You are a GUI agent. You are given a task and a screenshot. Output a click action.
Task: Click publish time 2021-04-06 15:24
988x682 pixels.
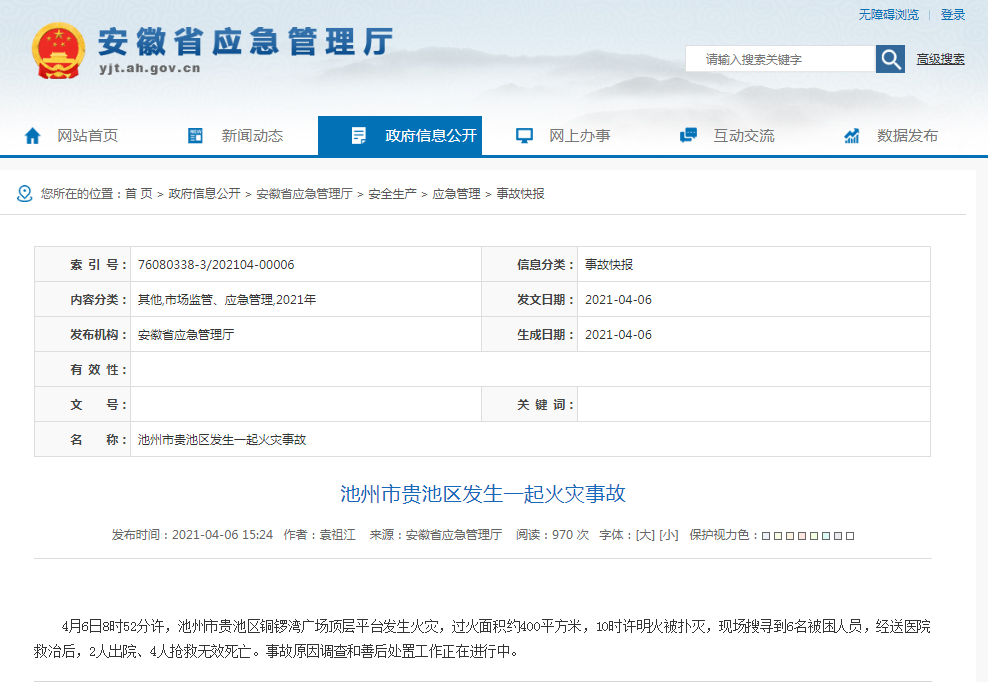[x=222, y=535]
